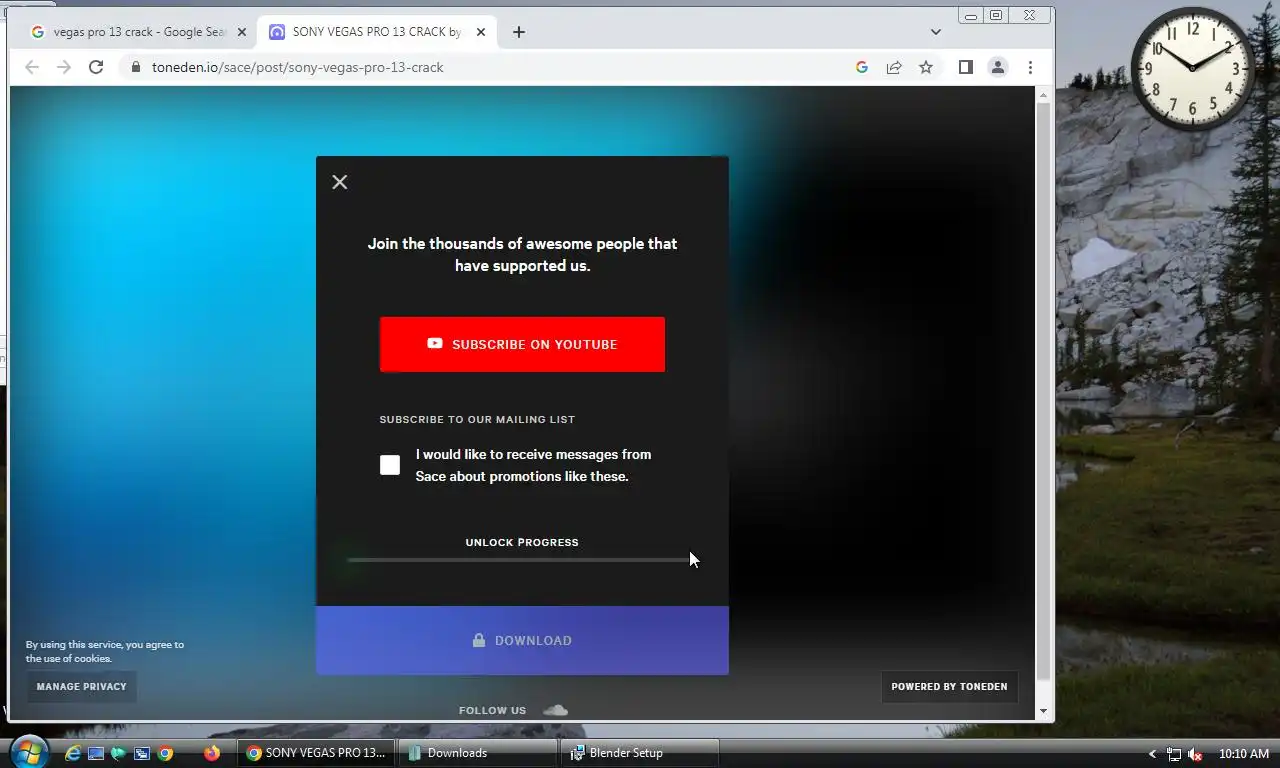Open Manage Privacy settings
This screenshot has width=1280, height=768.
click(x=82, y=687)
